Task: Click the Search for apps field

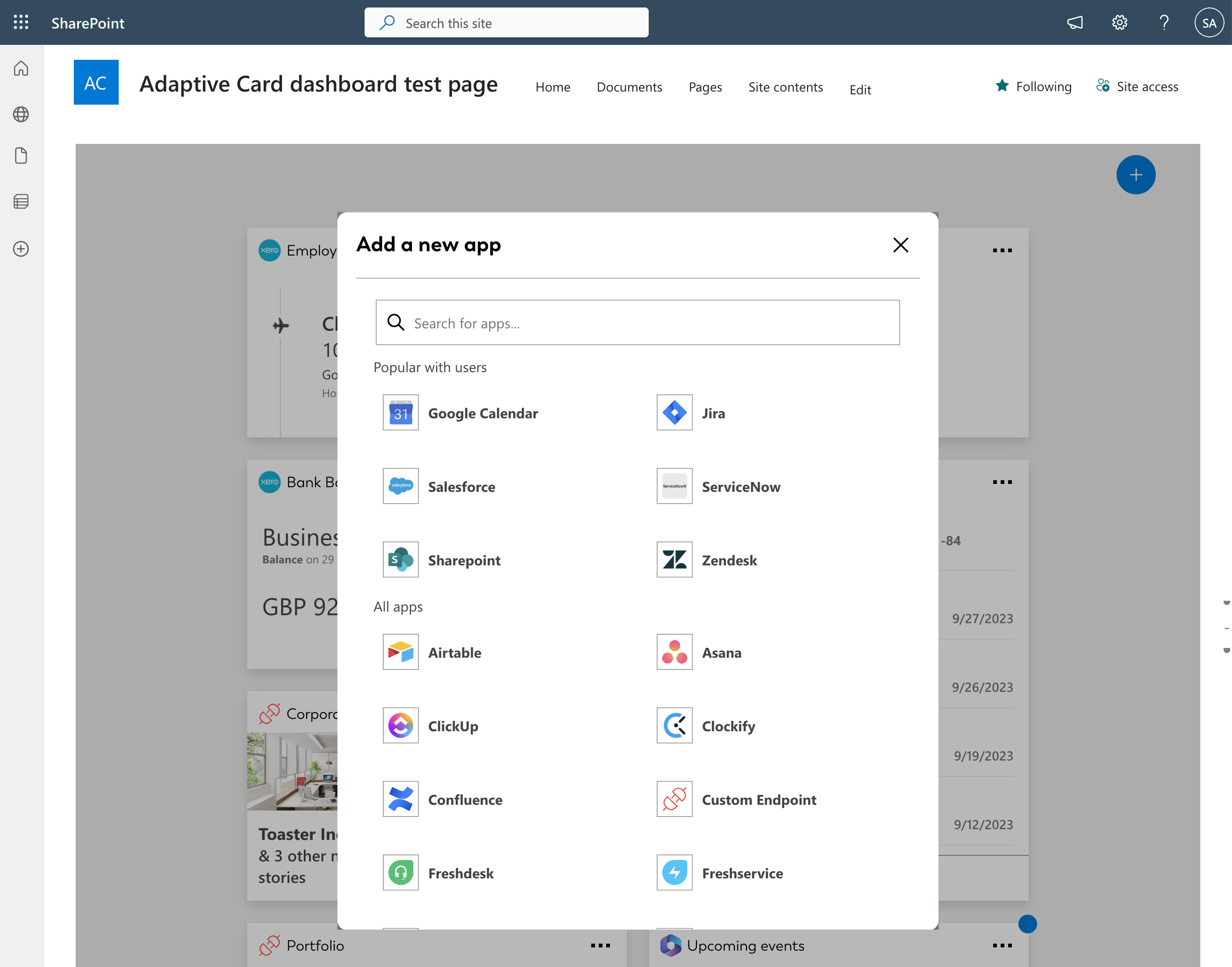Action: click(637, 323)
